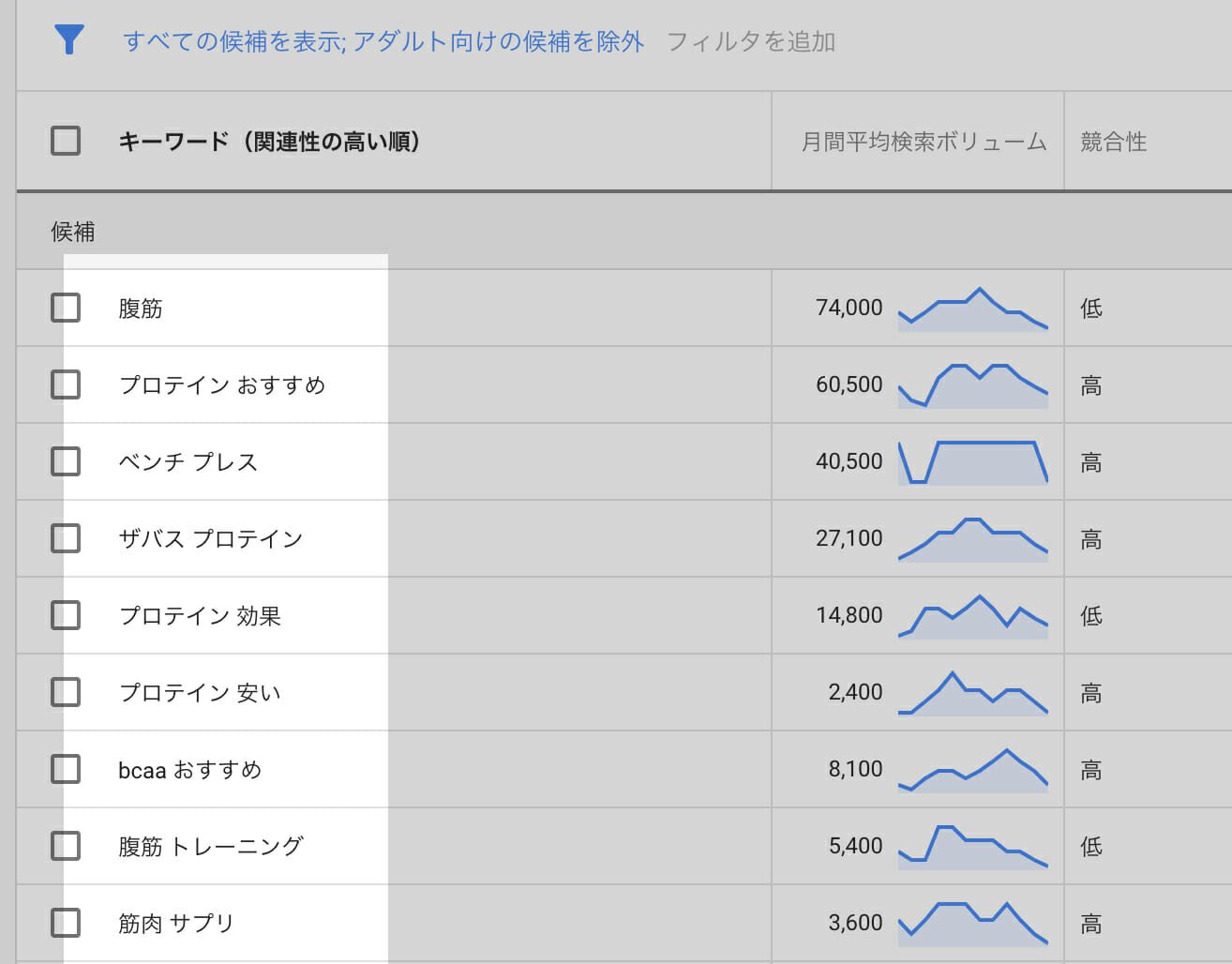This screenshot has width=1232, height=964.
Task: Click the competition value 低 in 腹筋 row
Action: point(1091,309)
